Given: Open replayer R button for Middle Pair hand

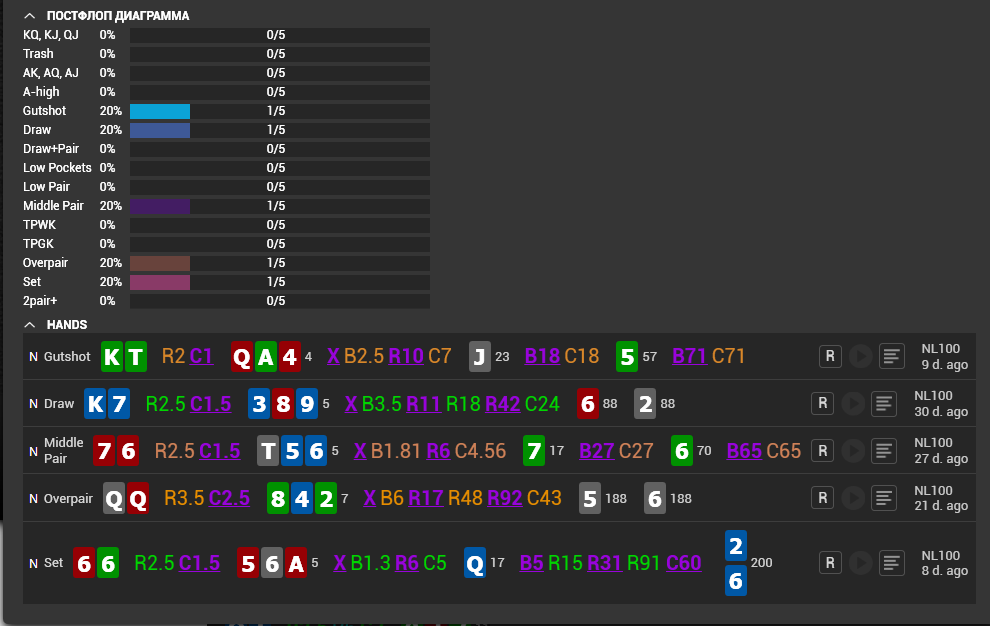Looking at the screenshot, I should [x=823, y=451].
